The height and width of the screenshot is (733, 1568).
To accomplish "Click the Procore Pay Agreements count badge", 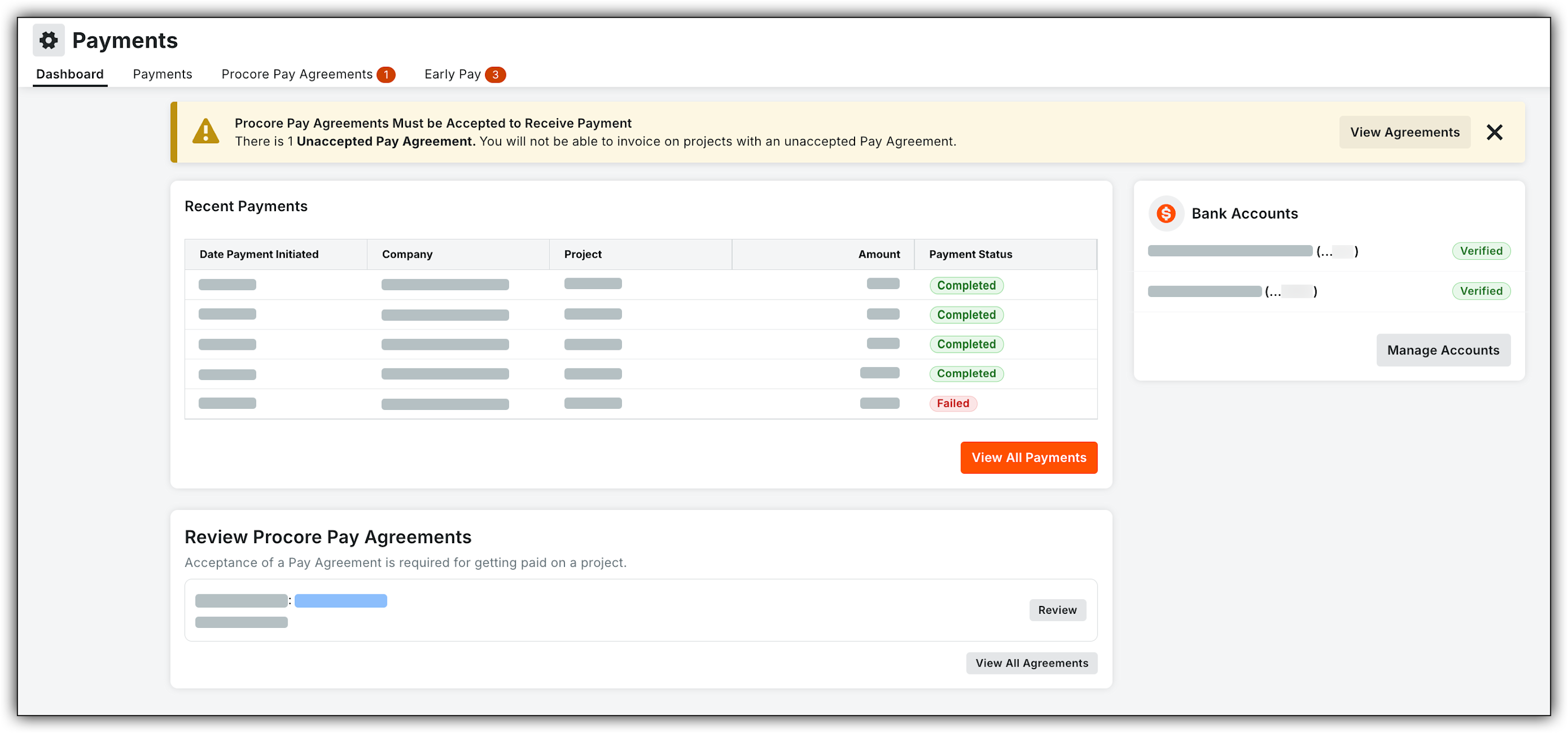I will pyautogui.click(x=386, y=74).
